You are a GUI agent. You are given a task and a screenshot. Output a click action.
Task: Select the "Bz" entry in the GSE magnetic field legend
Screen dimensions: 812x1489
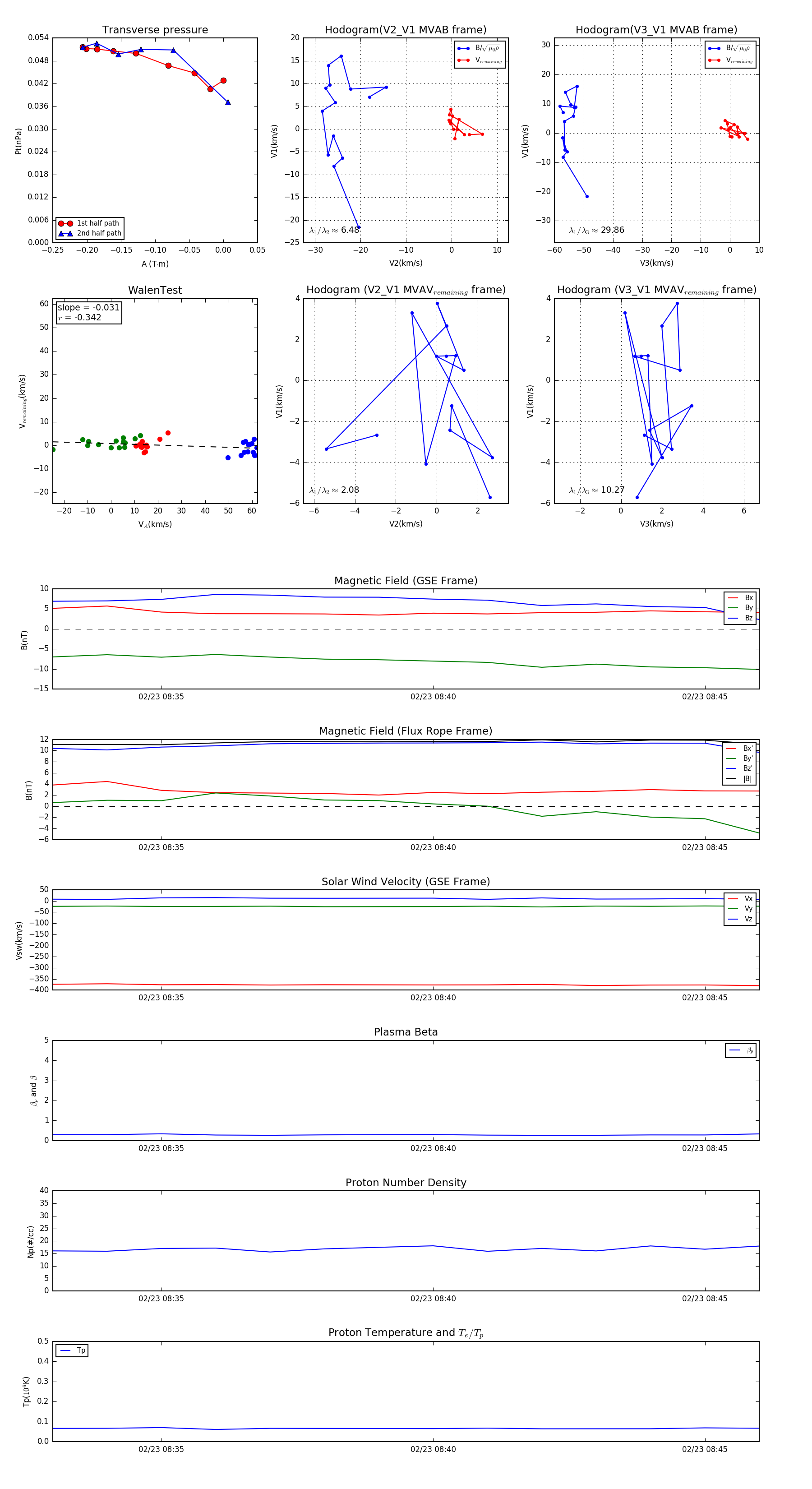pyautogui.click(x=740, y=618)
